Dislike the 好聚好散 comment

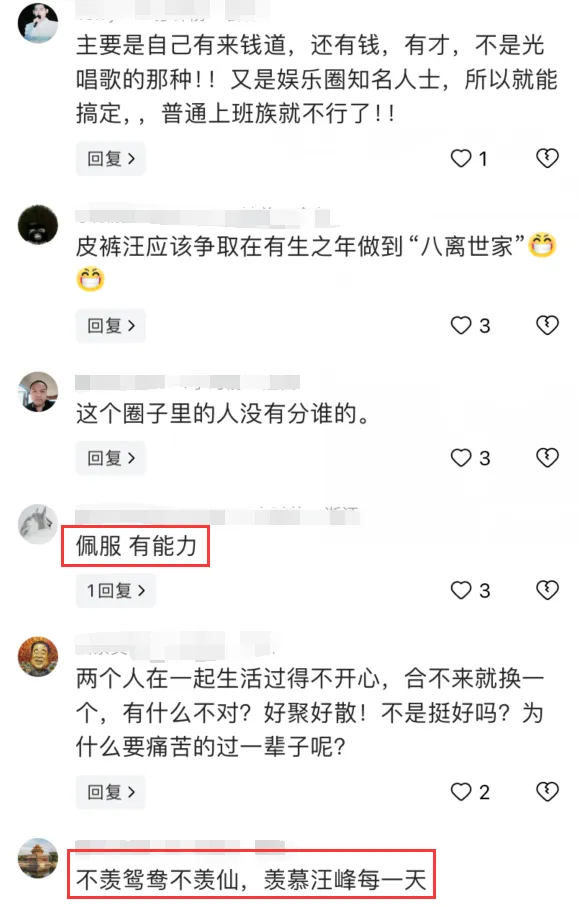click(x=547, y=792)
